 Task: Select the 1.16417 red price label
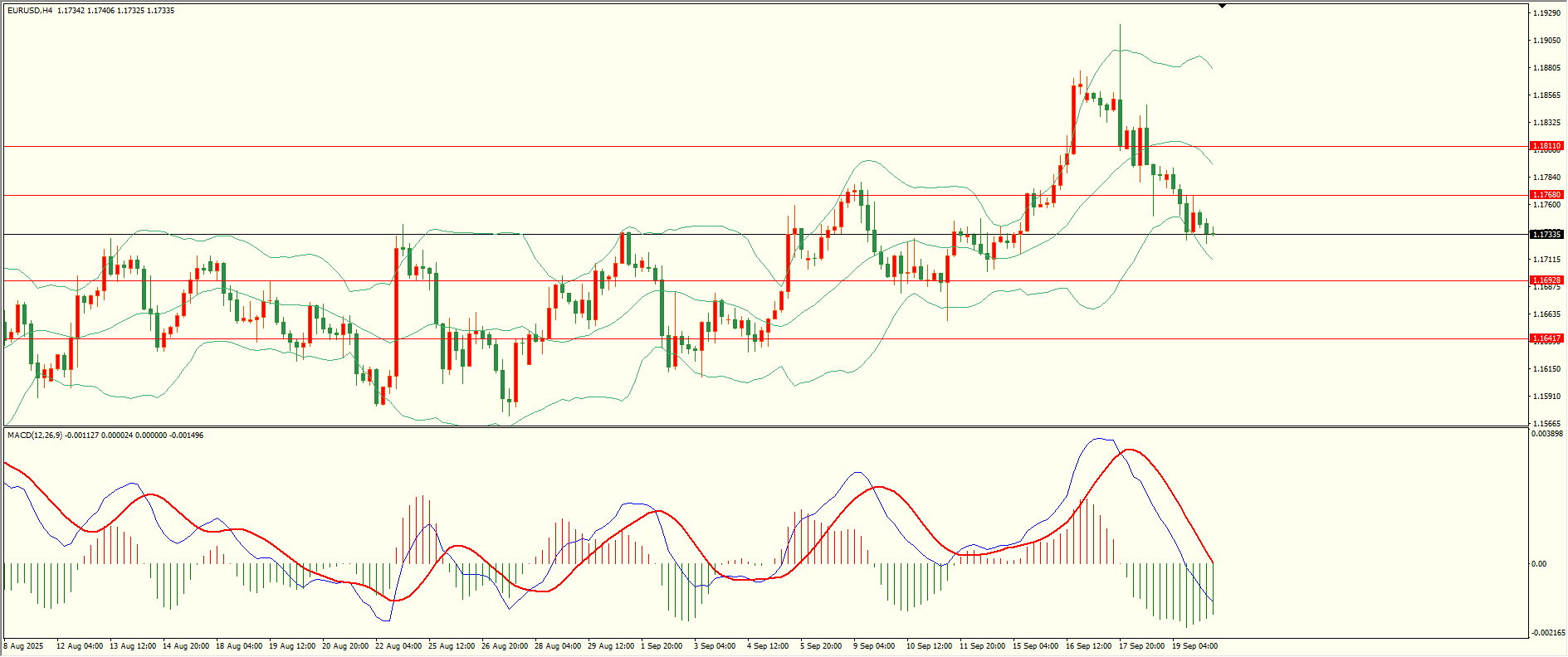coord(1546,338)
